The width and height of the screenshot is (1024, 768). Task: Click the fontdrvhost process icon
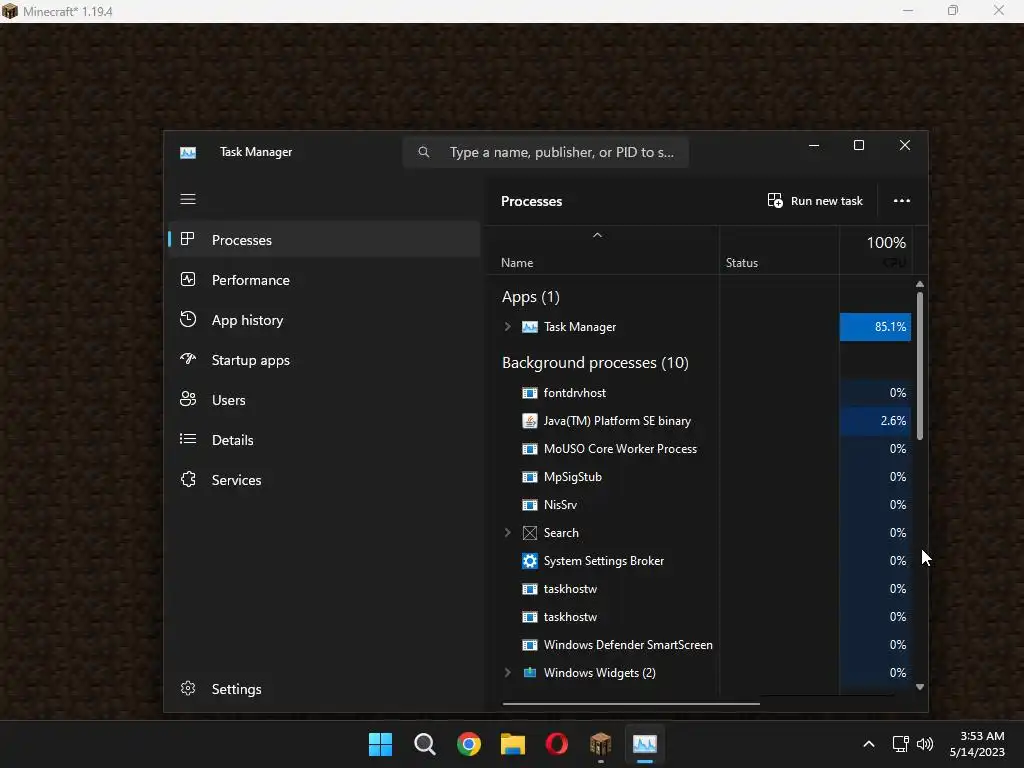(530, 392)
